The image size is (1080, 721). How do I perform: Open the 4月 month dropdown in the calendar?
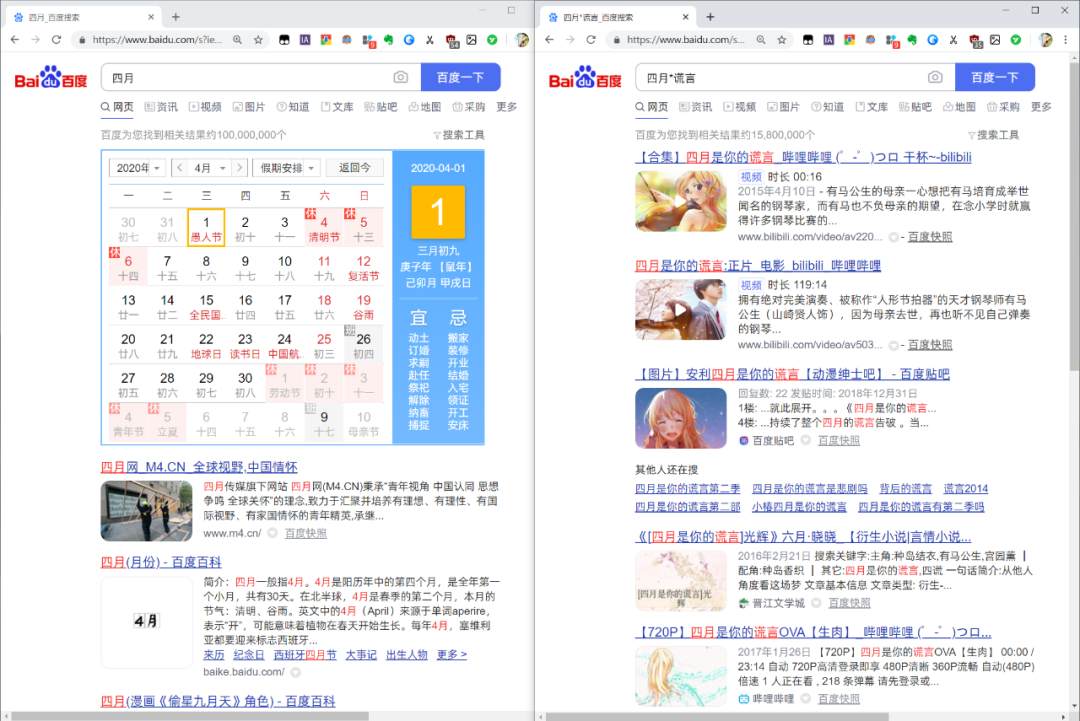[200, 168]
